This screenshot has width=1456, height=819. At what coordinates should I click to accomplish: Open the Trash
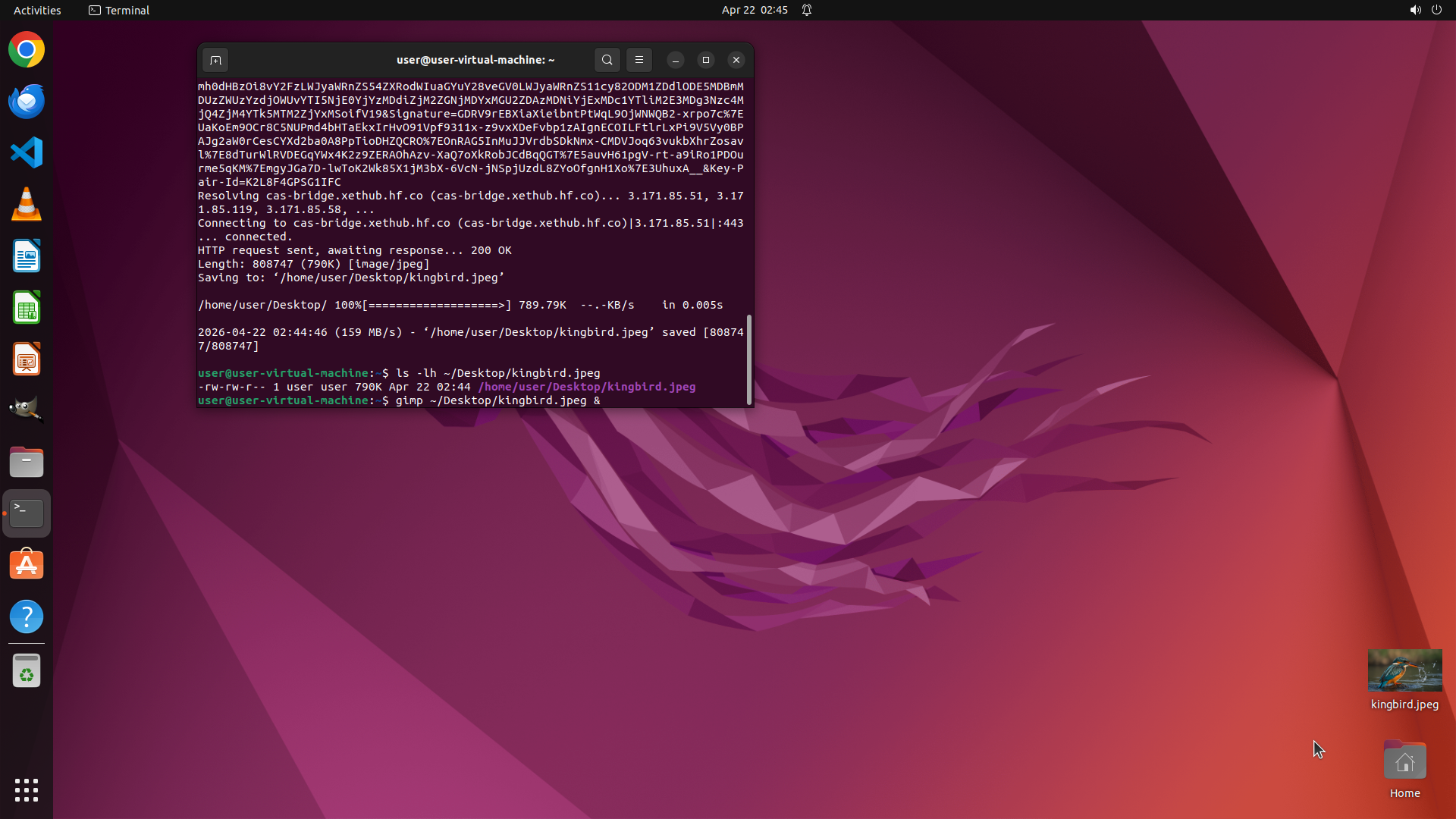pyautogui.click(x=27, y=671)
